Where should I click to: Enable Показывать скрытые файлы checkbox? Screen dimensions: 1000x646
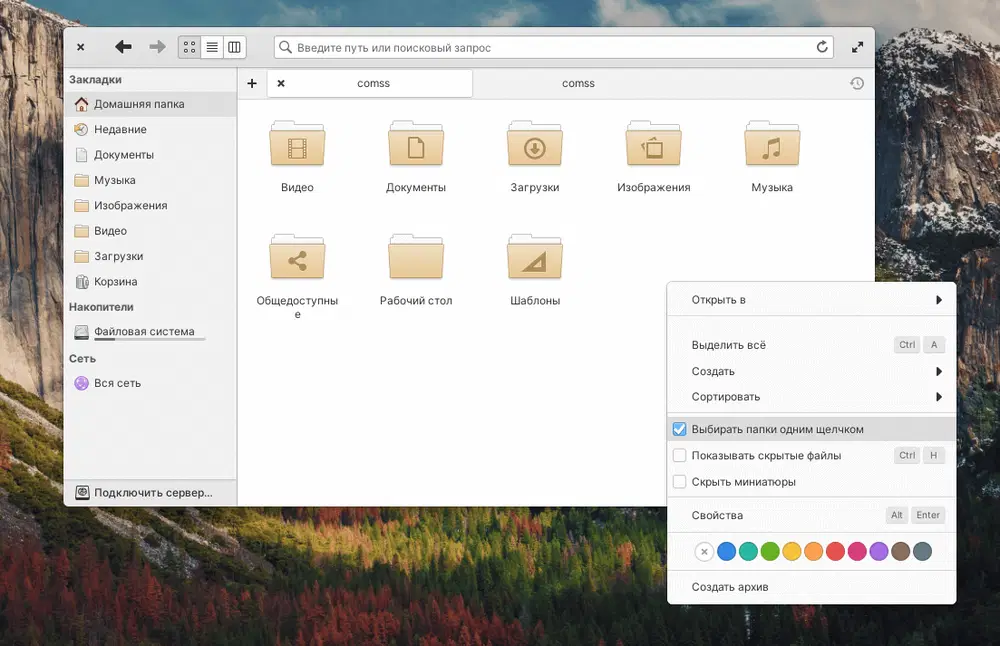click(680, 456)
